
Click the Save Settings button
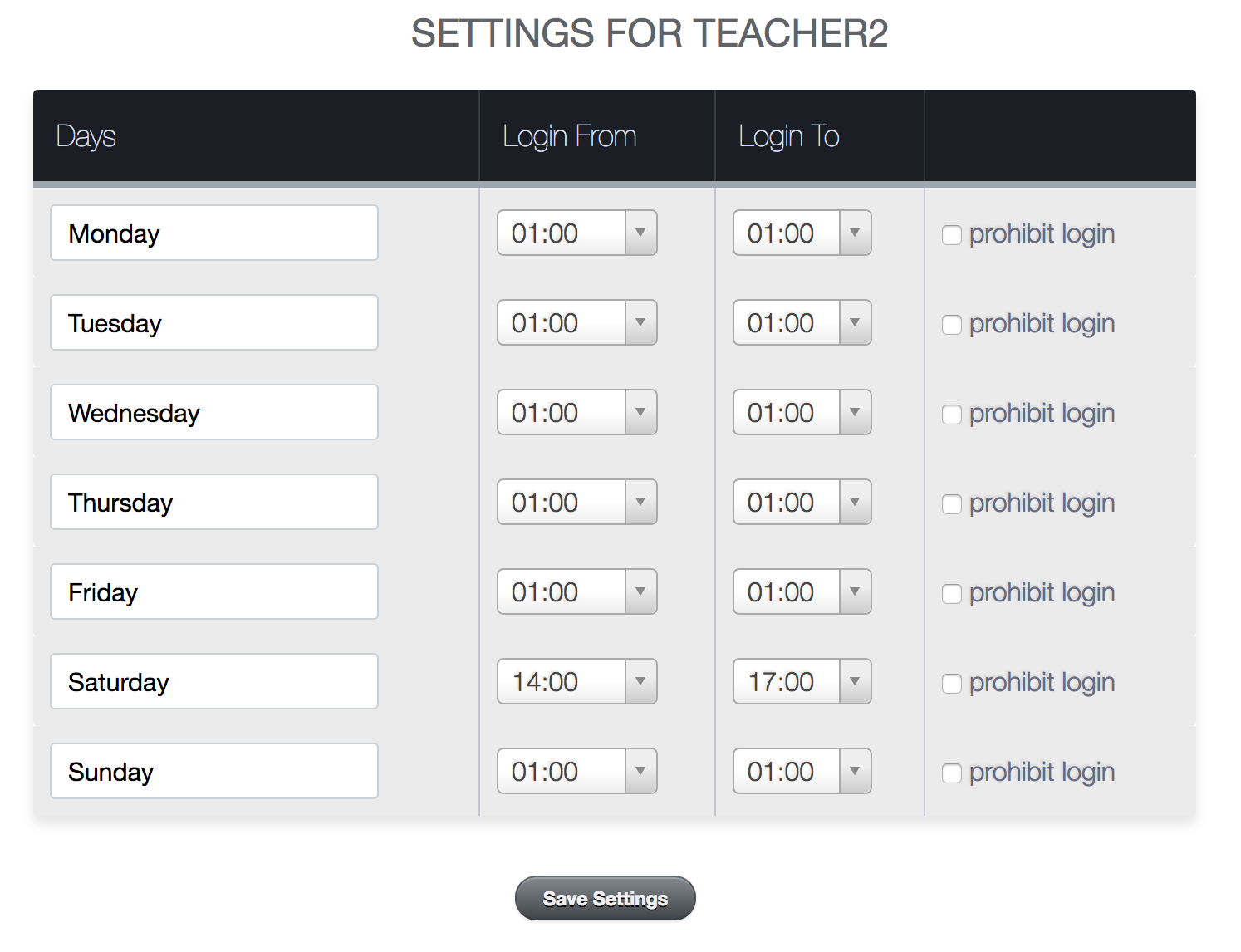(x=605, y=899)
